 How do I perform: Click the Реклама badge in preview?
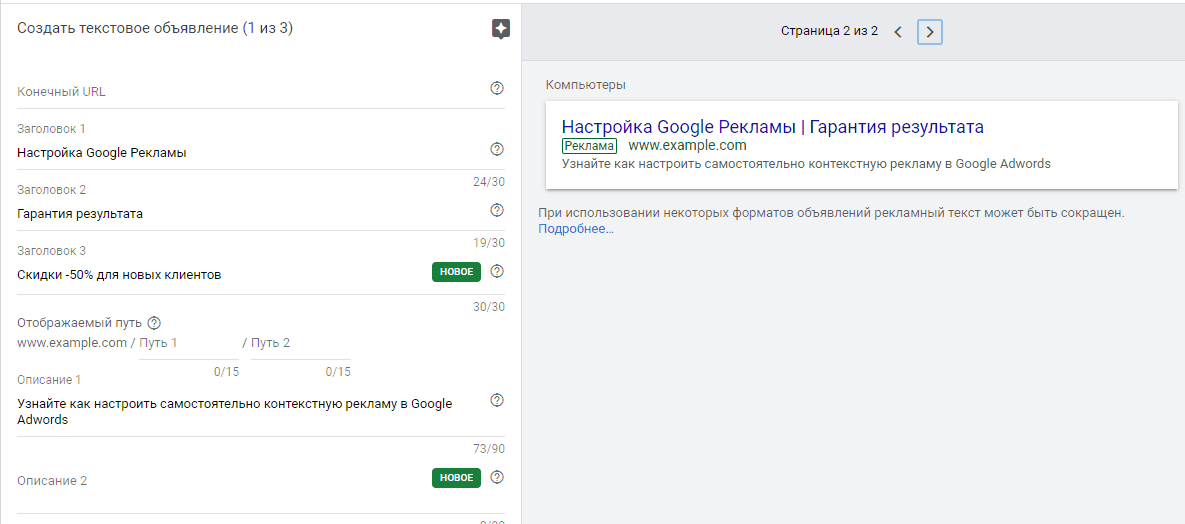tap(589, 146)
